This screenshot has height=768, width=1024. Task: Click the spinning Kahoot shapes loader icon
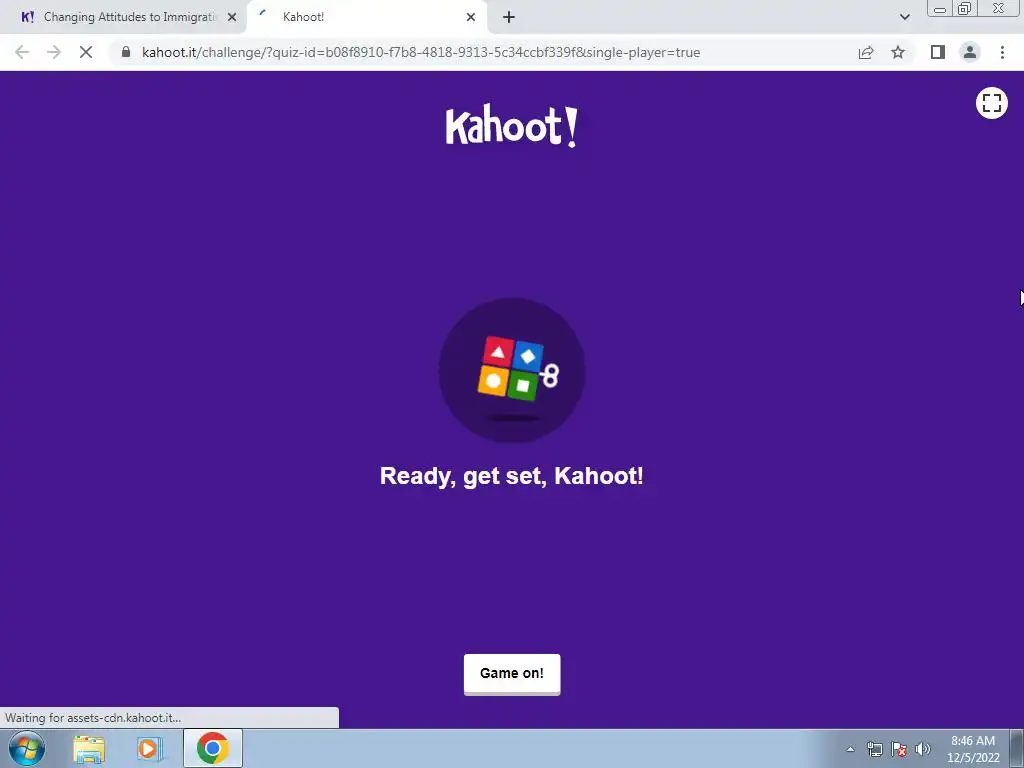[512, 370]
